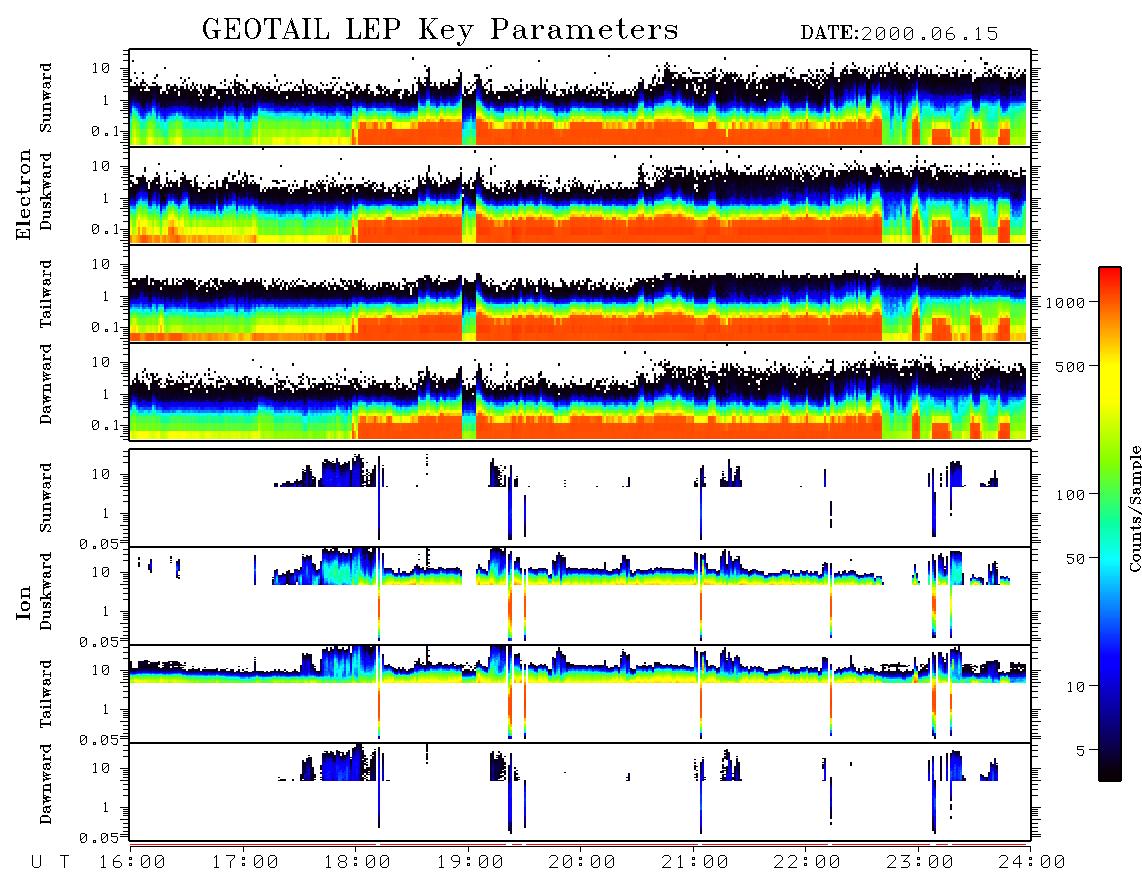Select the Electron "Tailward" panel label
Screen dimensions: 1142x880
click(46, 294)
